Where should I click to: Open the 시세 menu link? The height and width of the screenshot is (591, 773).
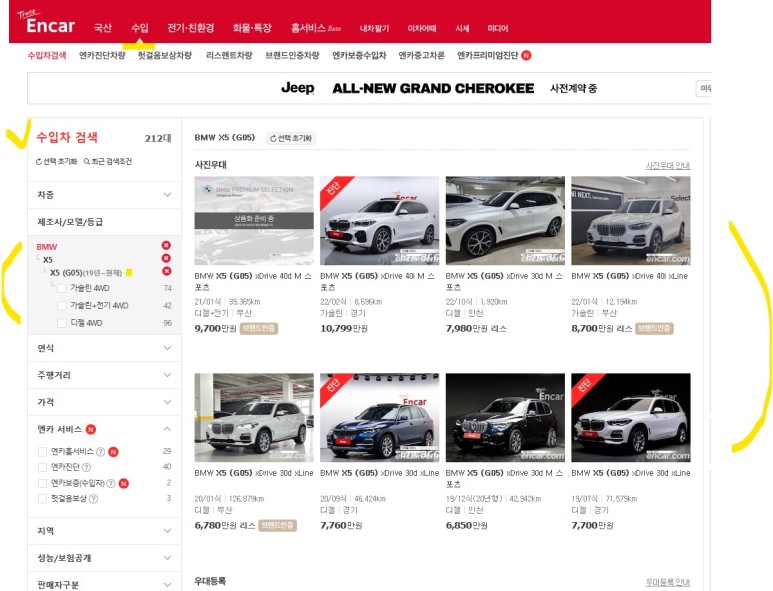click(x=462, y=29)
